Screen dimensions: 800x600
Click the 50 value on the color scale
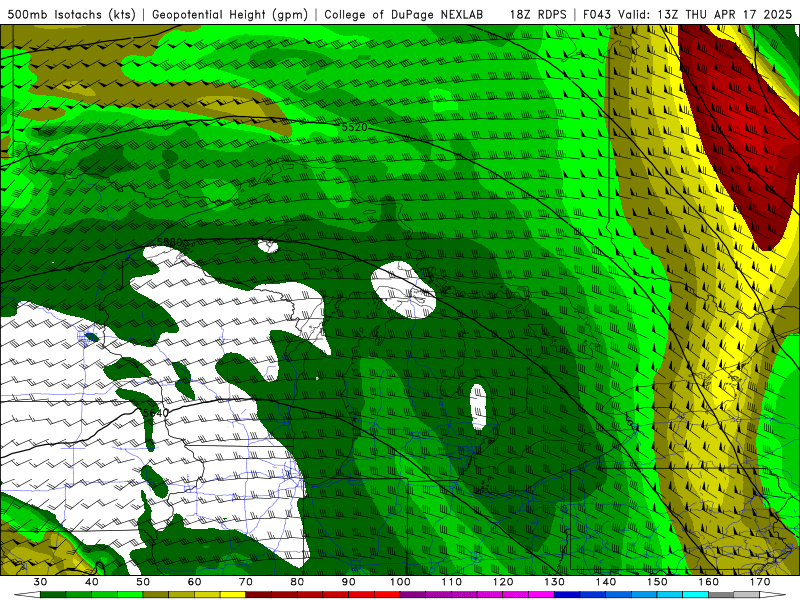pos(143,582)
